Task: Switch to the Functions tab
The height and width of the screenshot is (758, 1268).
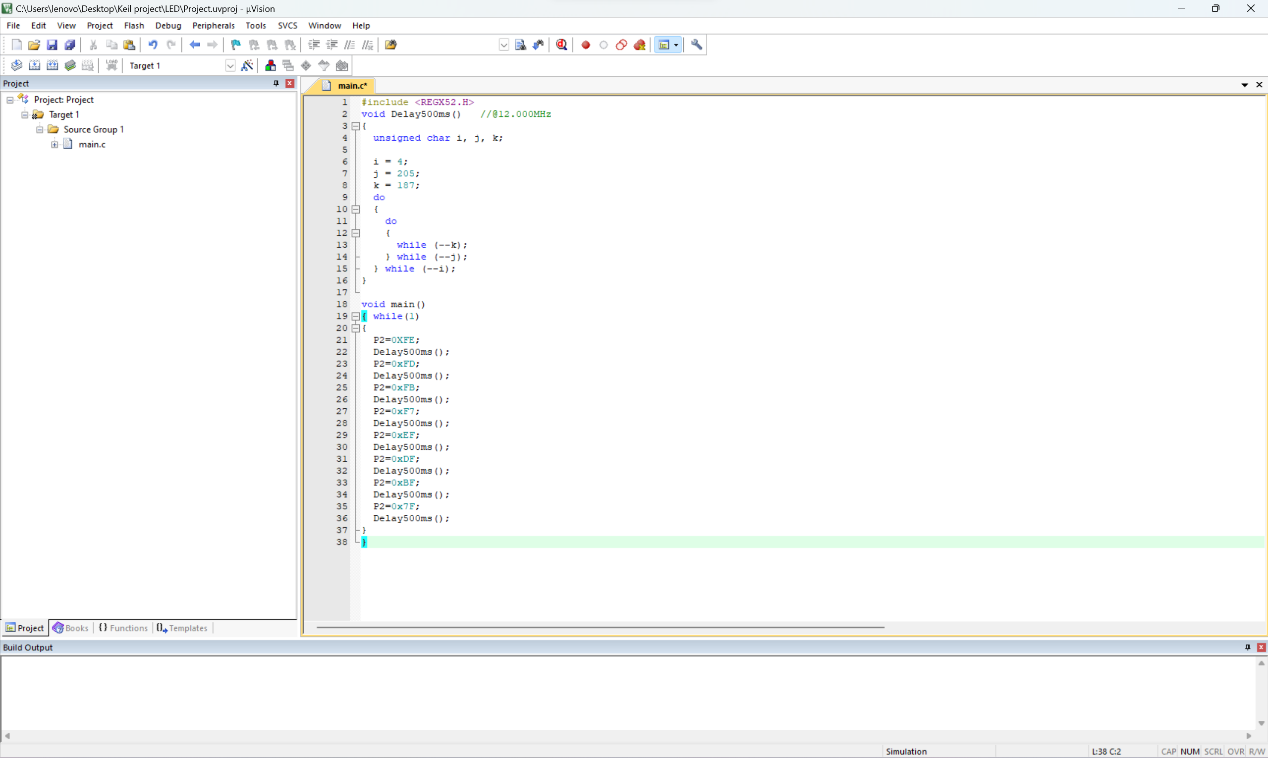Action: (123, 628)
